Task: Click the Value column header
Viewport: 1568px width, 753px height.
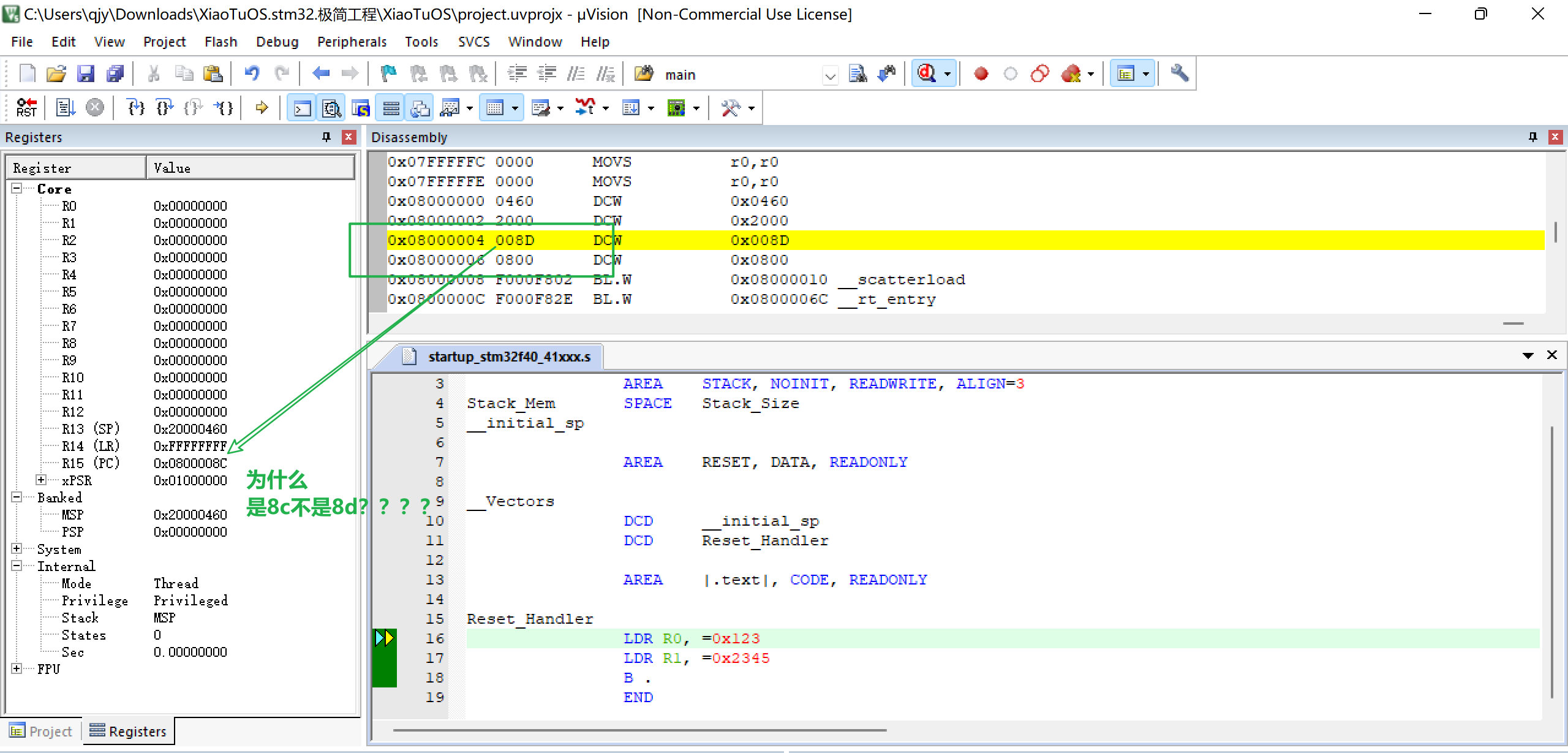Action: (251, 167)
